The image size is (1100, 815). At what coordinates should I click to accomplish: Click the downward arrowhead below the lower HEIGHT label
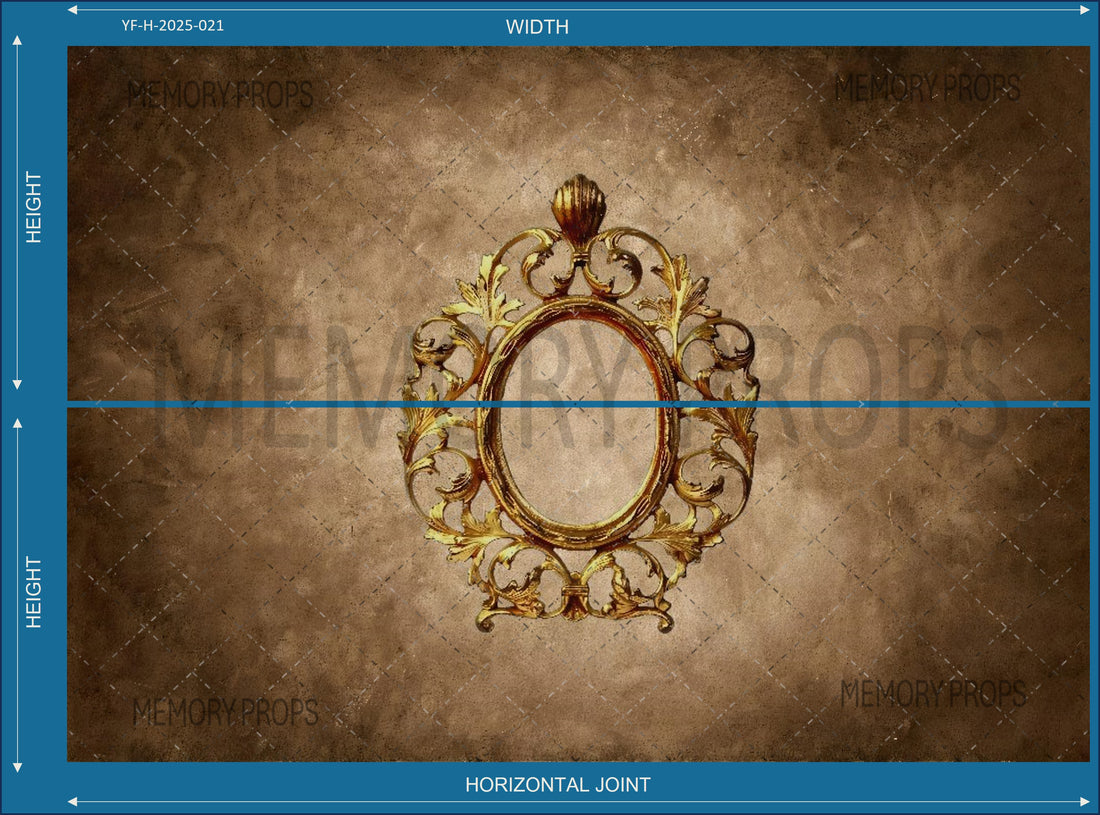[x=17, y=767]
